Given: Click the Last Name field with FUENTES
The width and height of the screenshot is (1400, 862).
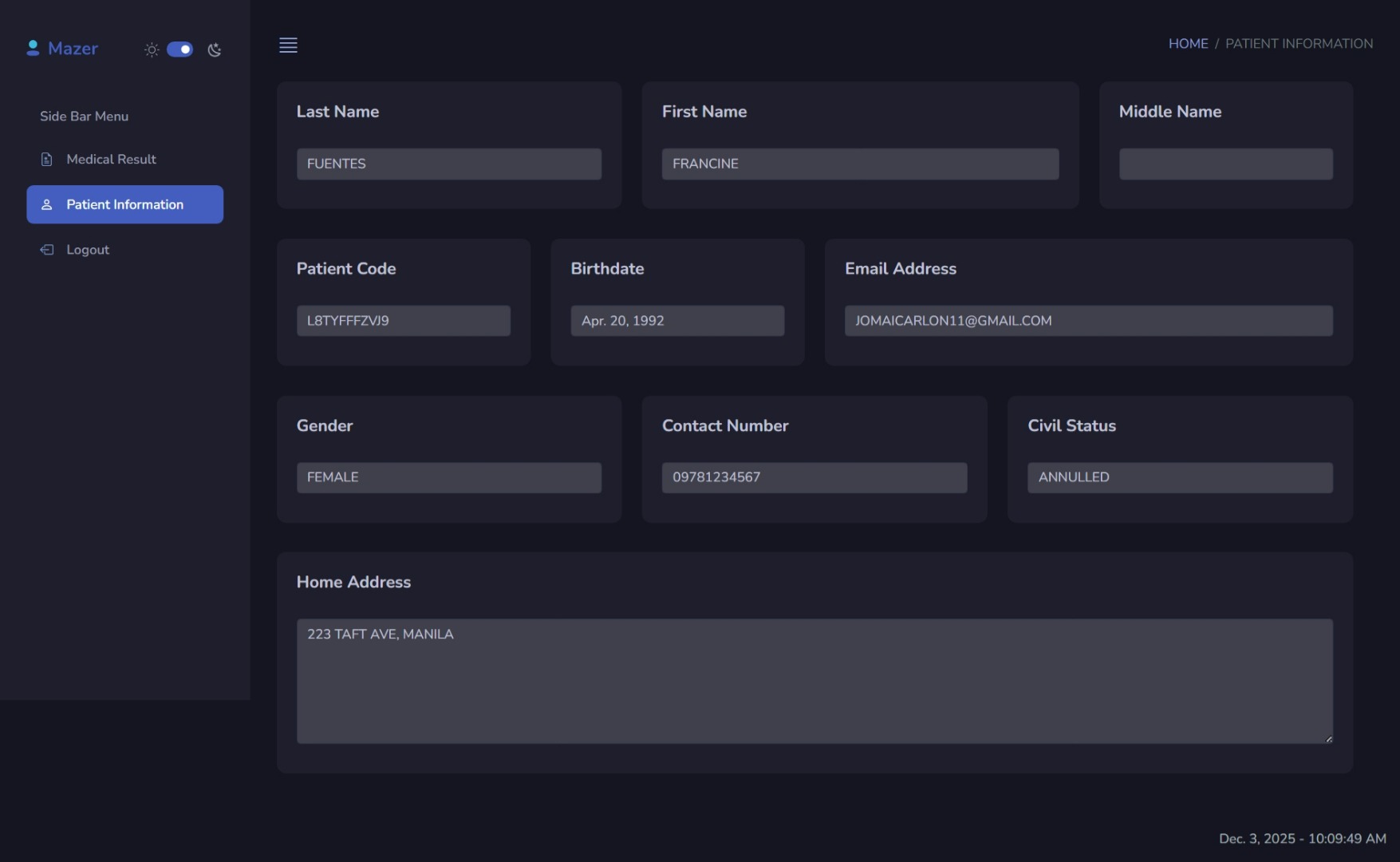Looking at the screenshot, I should tap(448, 164).
